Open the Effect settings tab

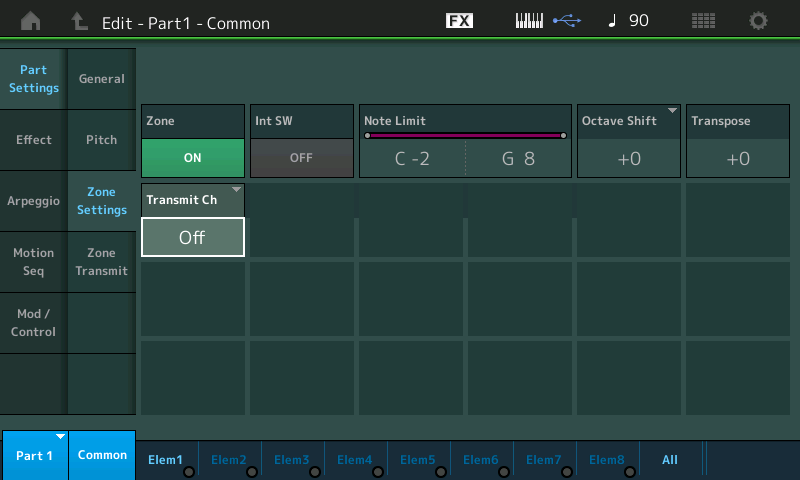[x=34, y=140]
